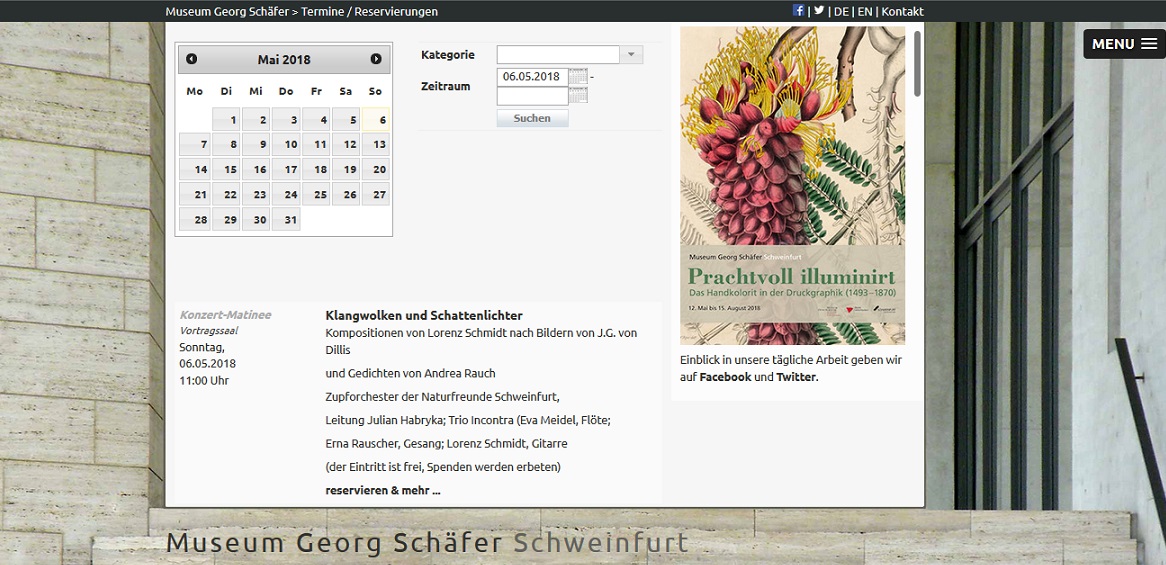
Task: Go to previous month in calendar
Action: click(191, 59)
